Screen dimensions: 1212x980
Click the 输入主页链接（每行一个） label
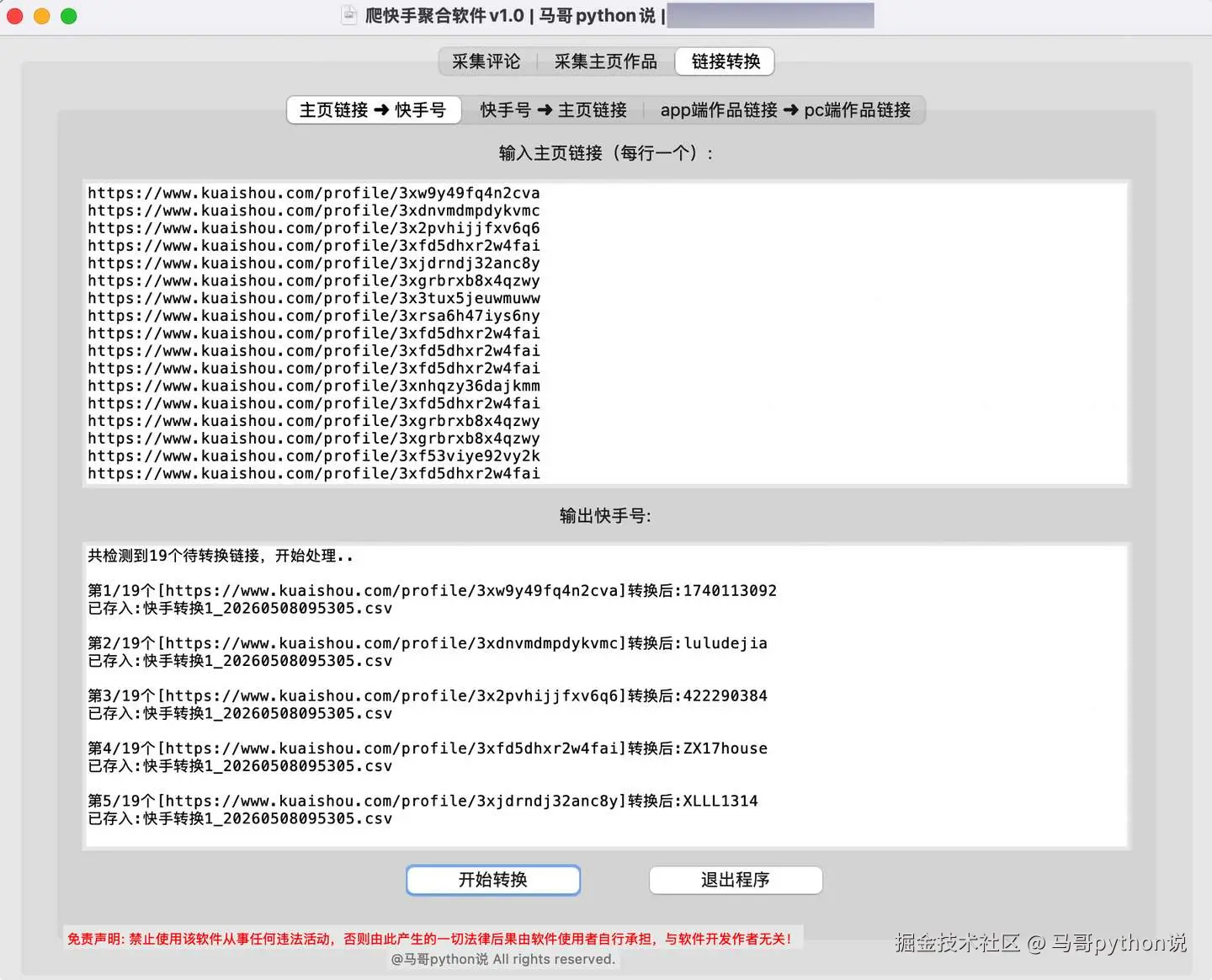pos(606,153)
